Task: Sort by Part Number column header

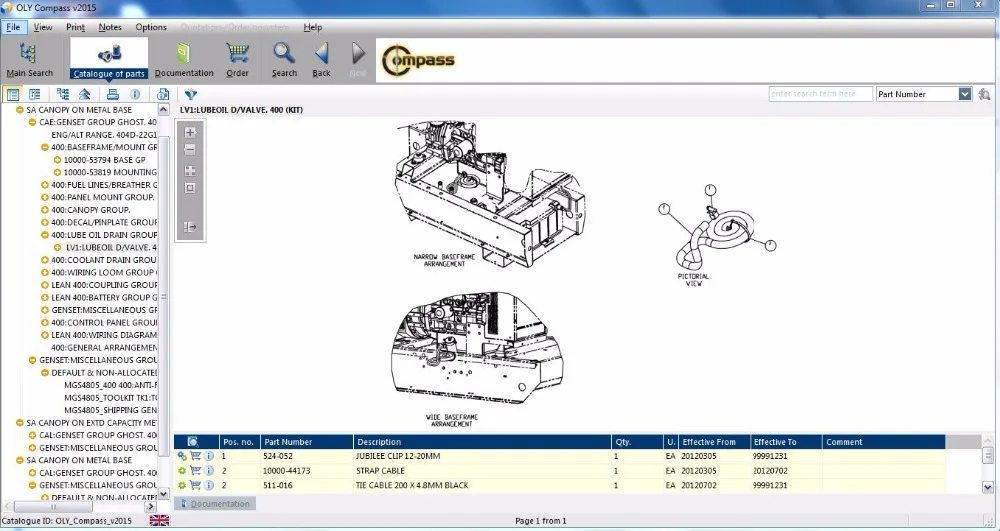Action: (x=307, y=442)
